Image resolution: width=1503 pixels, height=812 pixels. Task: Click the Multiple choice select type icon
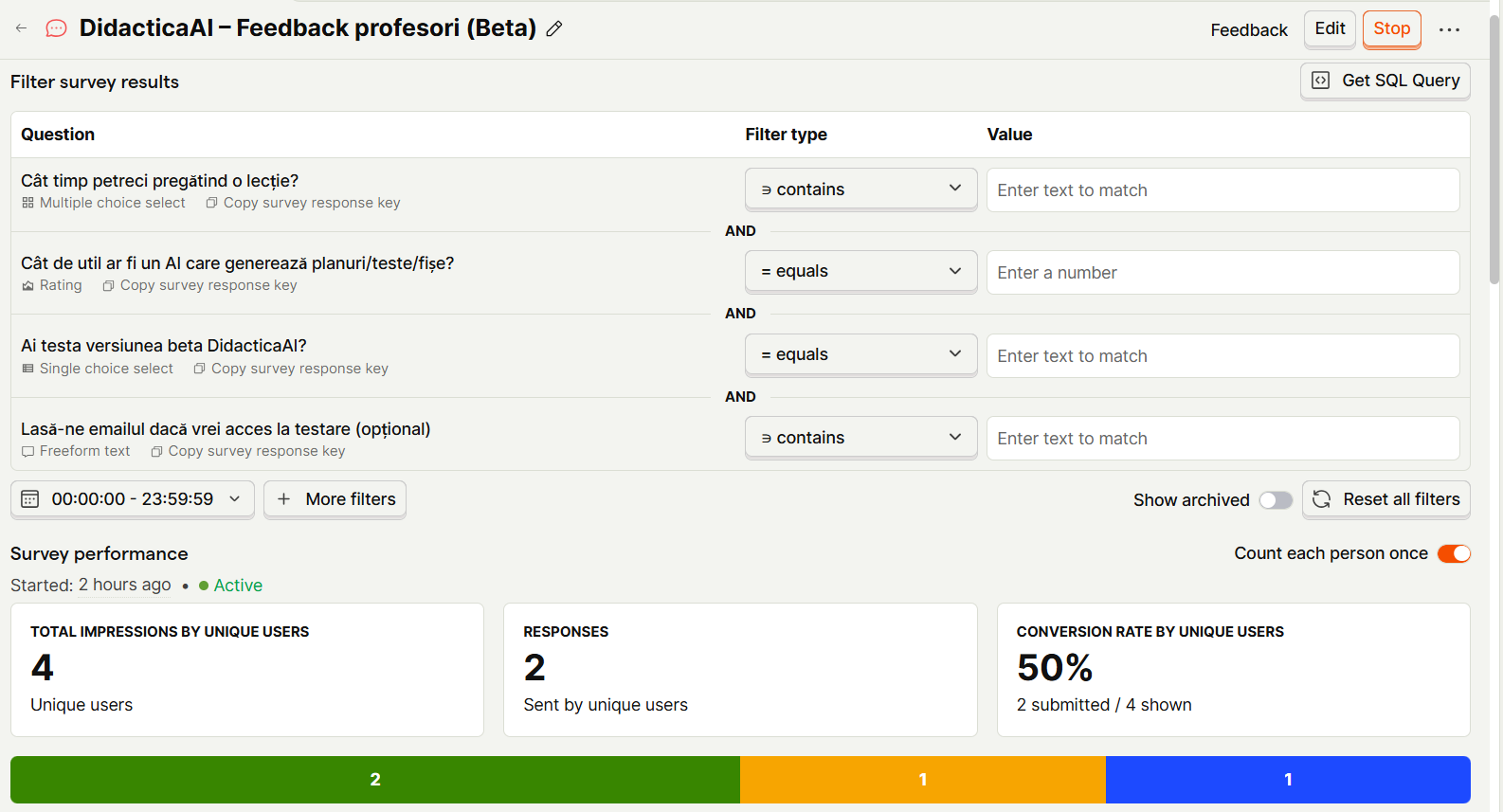click(27, 203)
